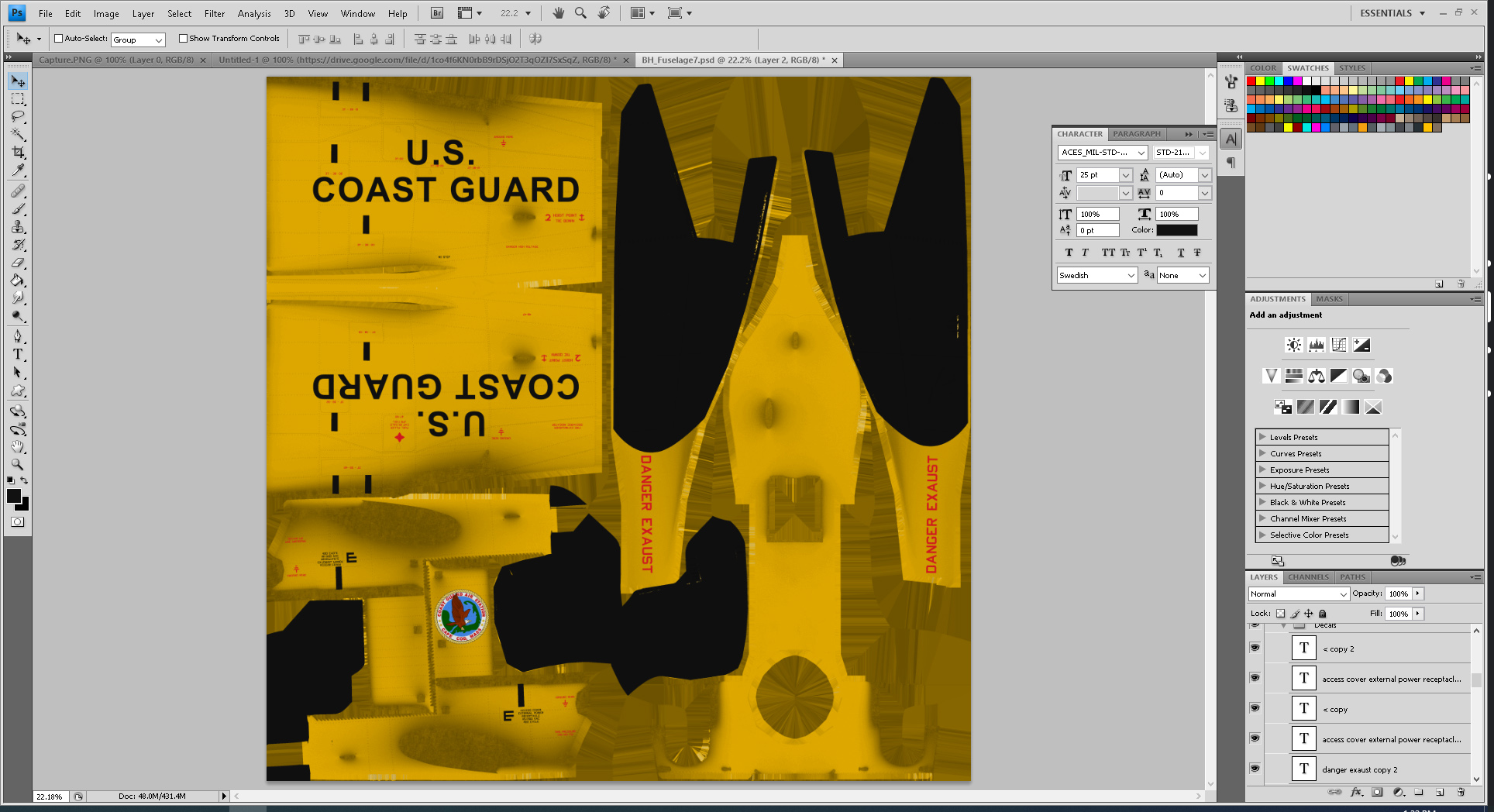Click the text Color swatch
Viewport: 1494px width, 812px height.
click(1176, 230)
